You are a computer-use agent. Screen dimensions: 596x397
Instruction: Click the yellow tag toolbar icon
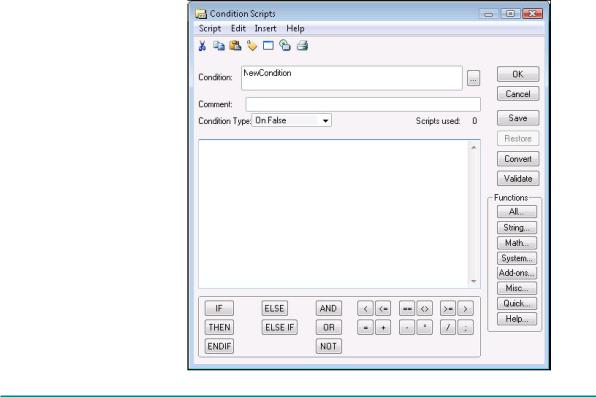click(252, 46)
